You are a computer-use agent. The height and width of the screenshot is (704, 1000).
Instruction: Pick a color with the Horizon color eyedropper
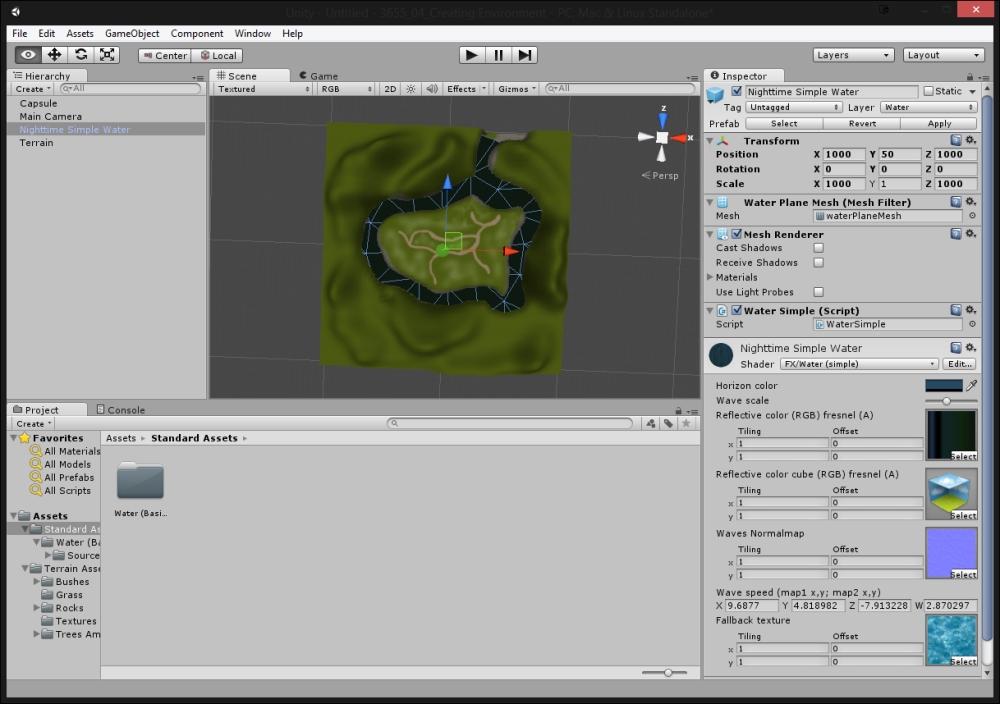click(x=971, y=385)
